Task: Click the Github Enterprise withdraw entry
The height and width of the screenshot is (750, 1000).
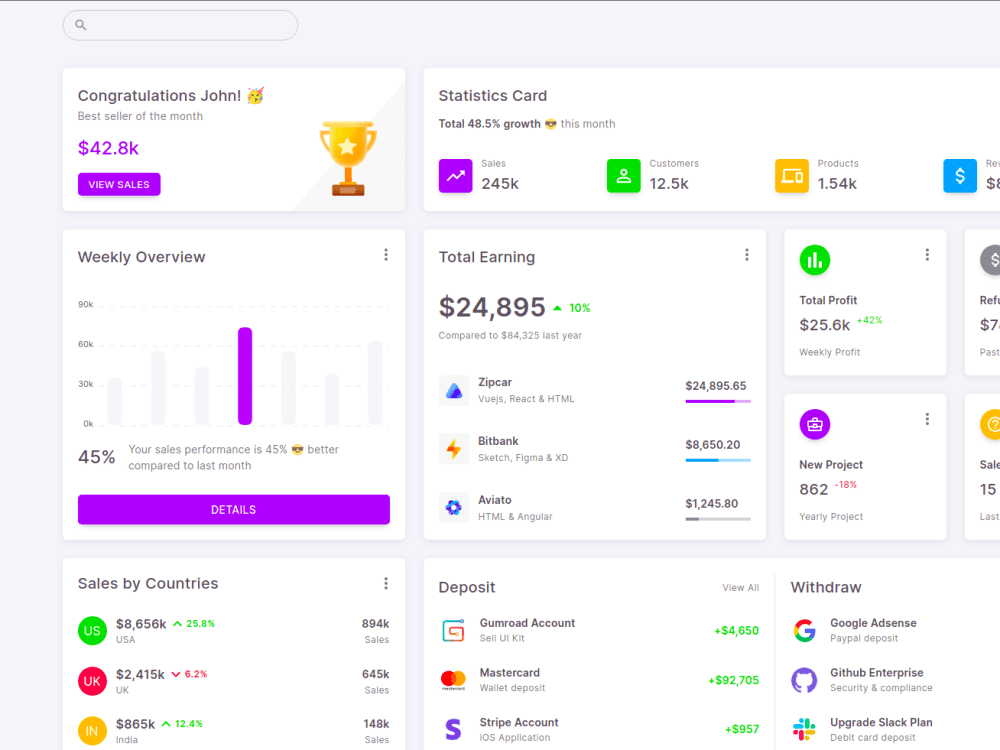Action: click(881, 680)
